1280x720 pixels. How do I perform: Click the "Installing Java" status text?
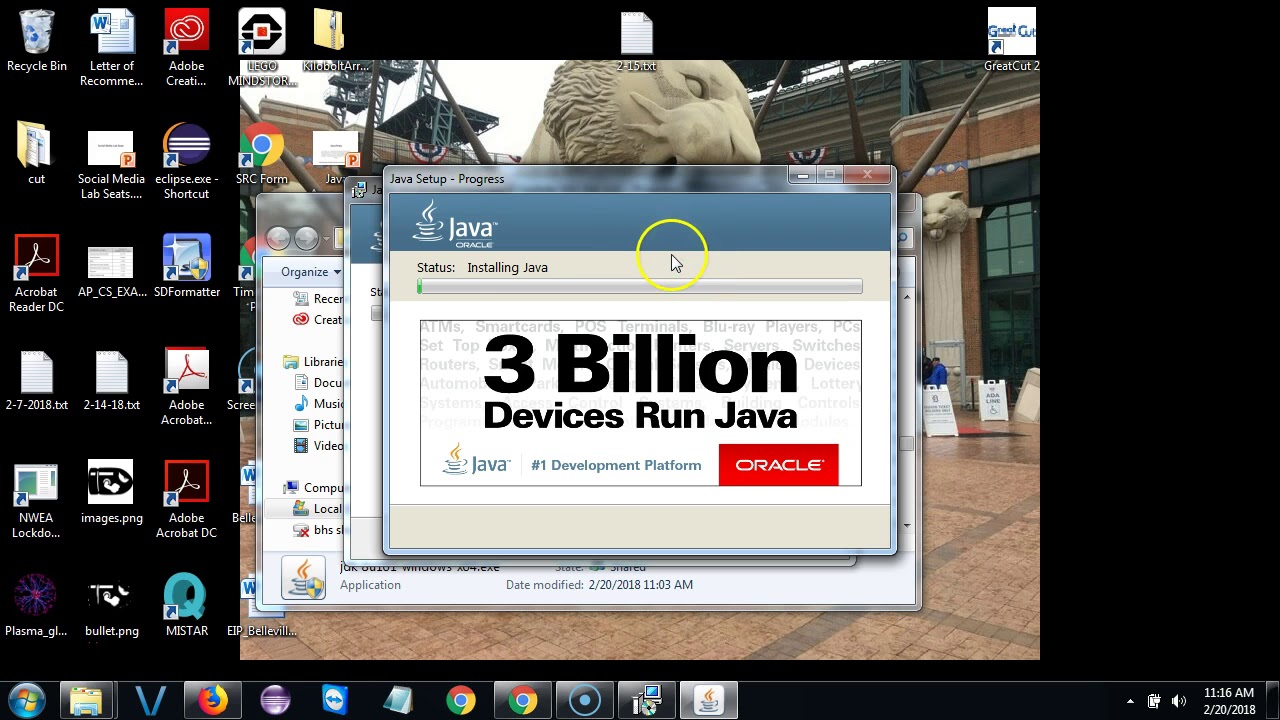pyautogui.click(x=507, y=268)
